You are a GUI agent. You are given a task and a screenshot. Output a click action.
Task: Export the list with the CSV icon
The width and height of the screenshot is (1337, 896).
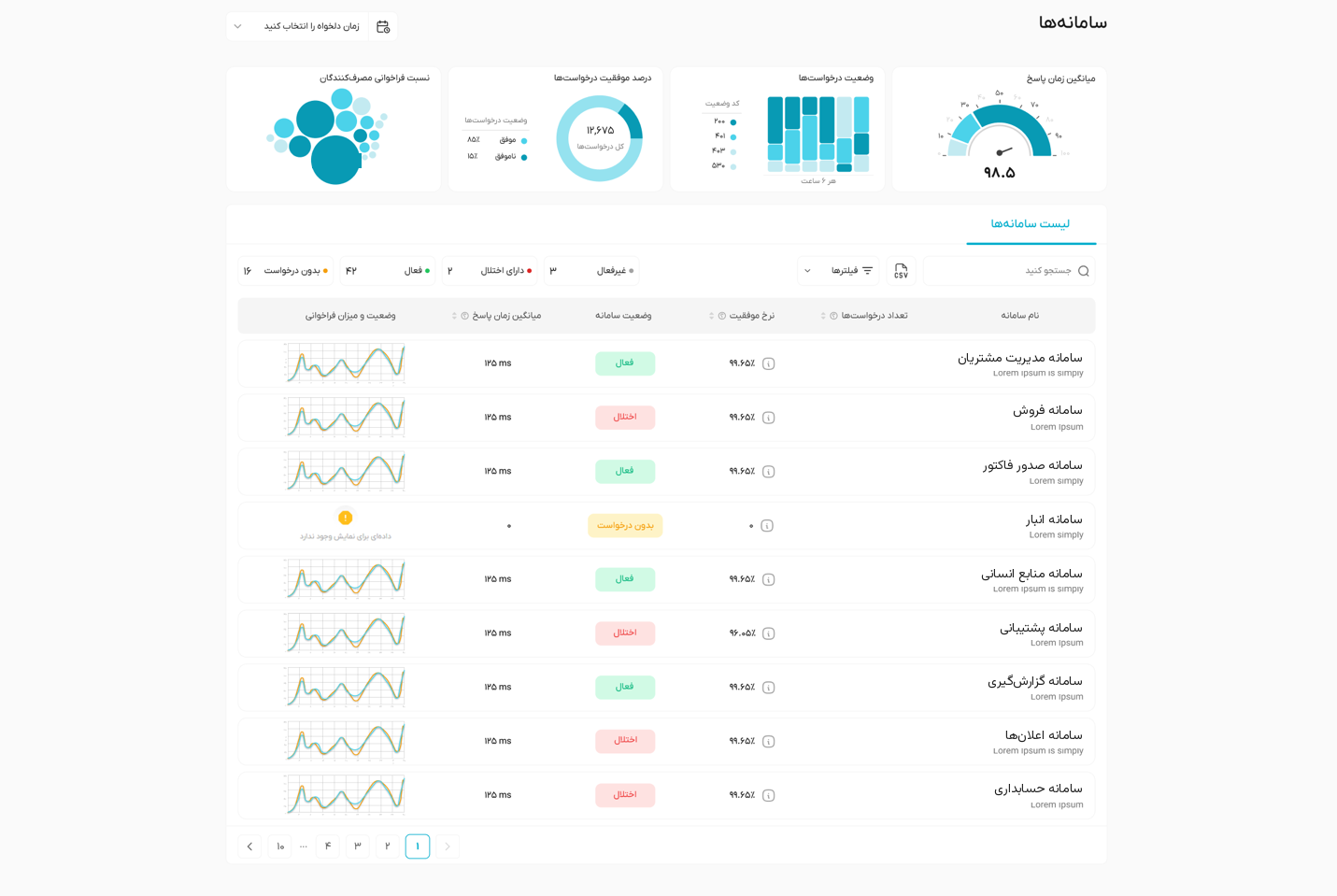[901, 271]
